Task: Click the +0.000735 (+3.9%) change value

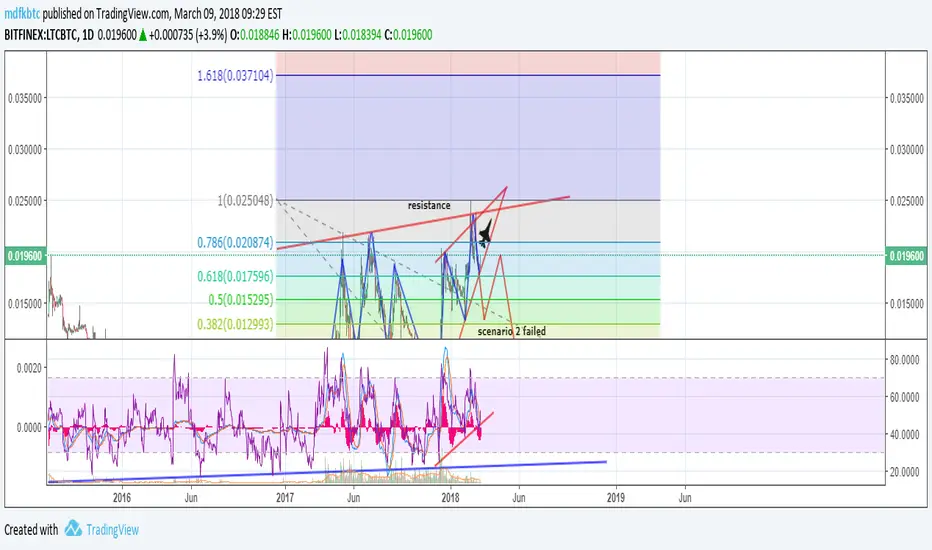Action: 188,35
